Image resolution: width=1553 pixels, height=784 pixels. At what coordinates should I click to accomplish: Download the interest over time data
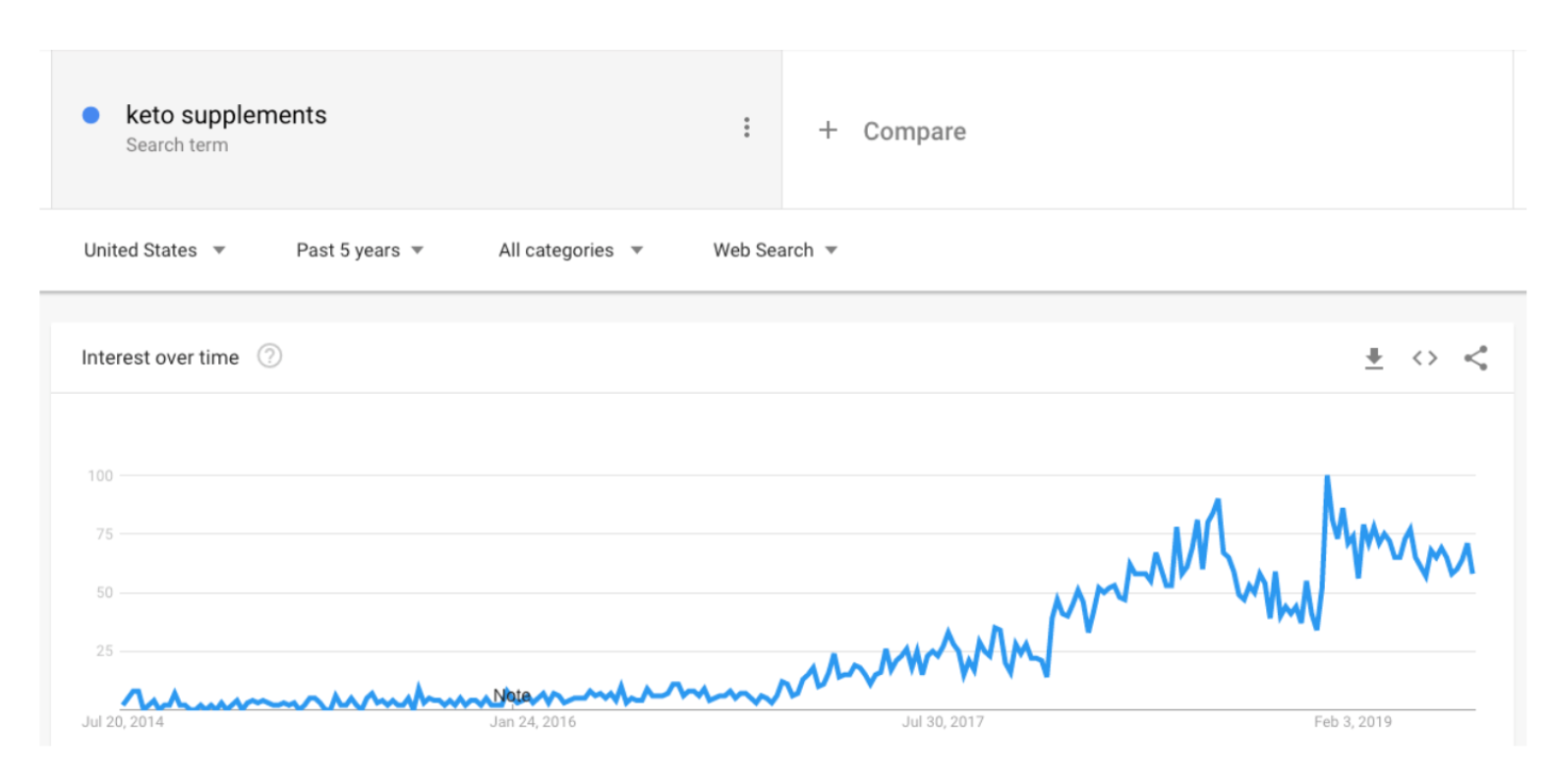pos(1374,359)
